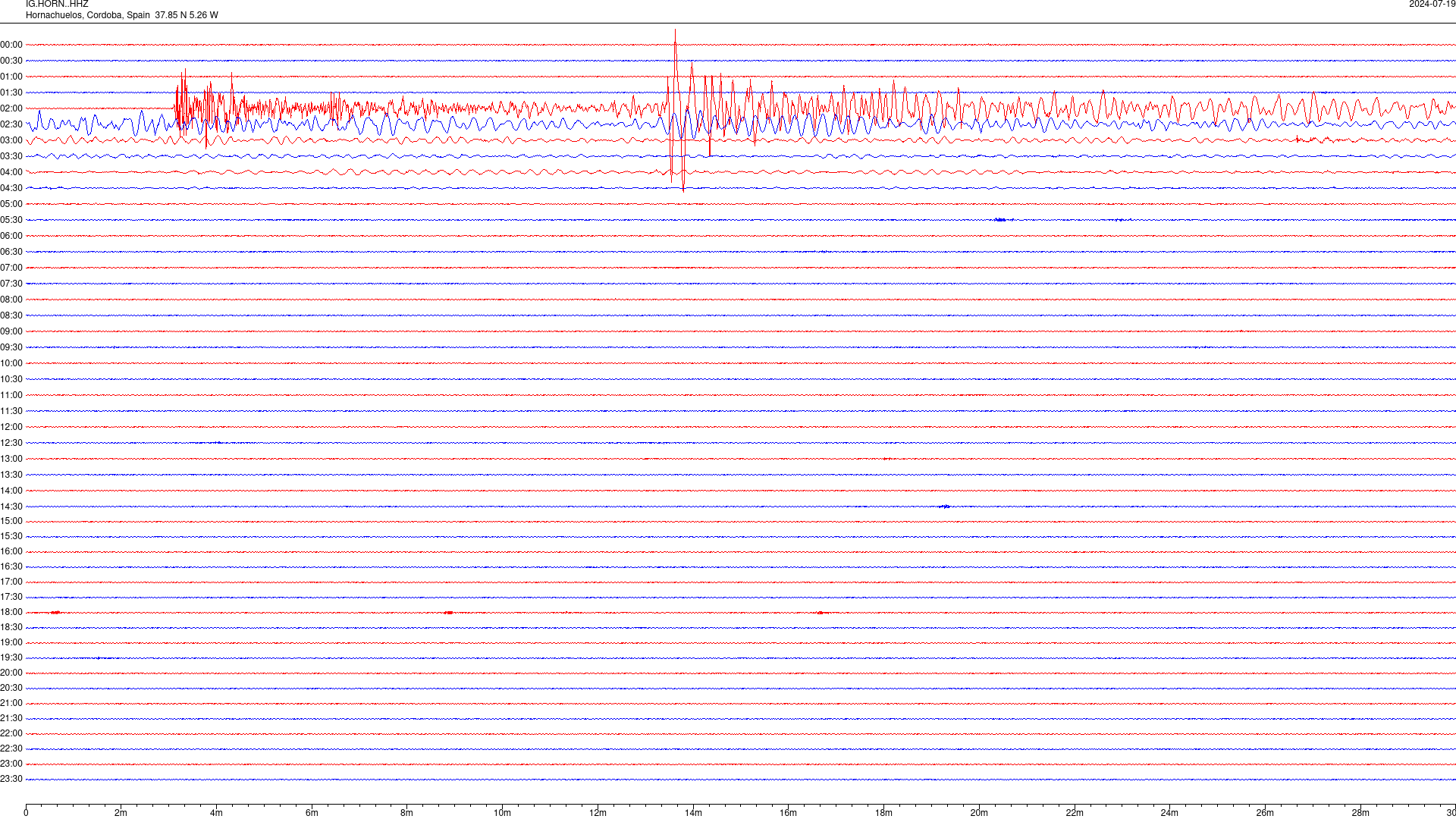
Task: Click the 2m tick label on time axis
Action: (121, 813)
